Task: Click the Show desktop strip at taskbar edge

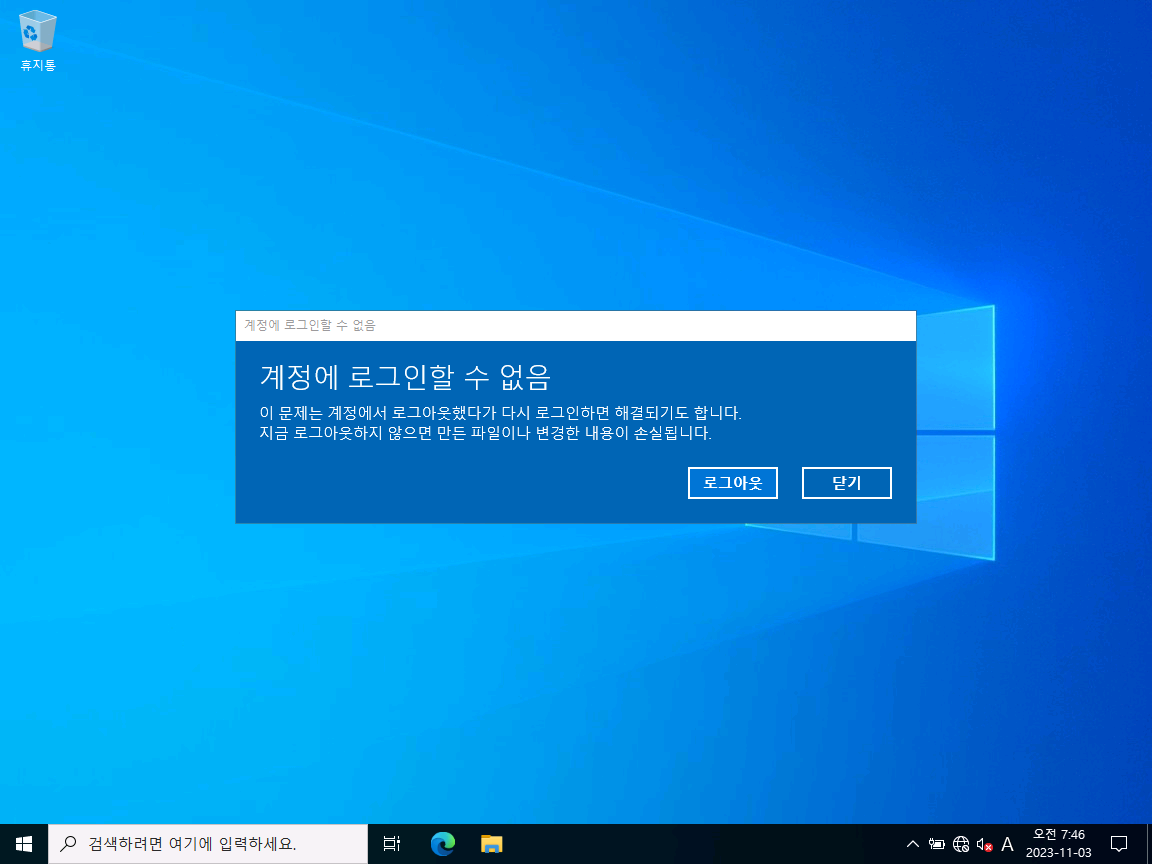Action: [1148, 844]
